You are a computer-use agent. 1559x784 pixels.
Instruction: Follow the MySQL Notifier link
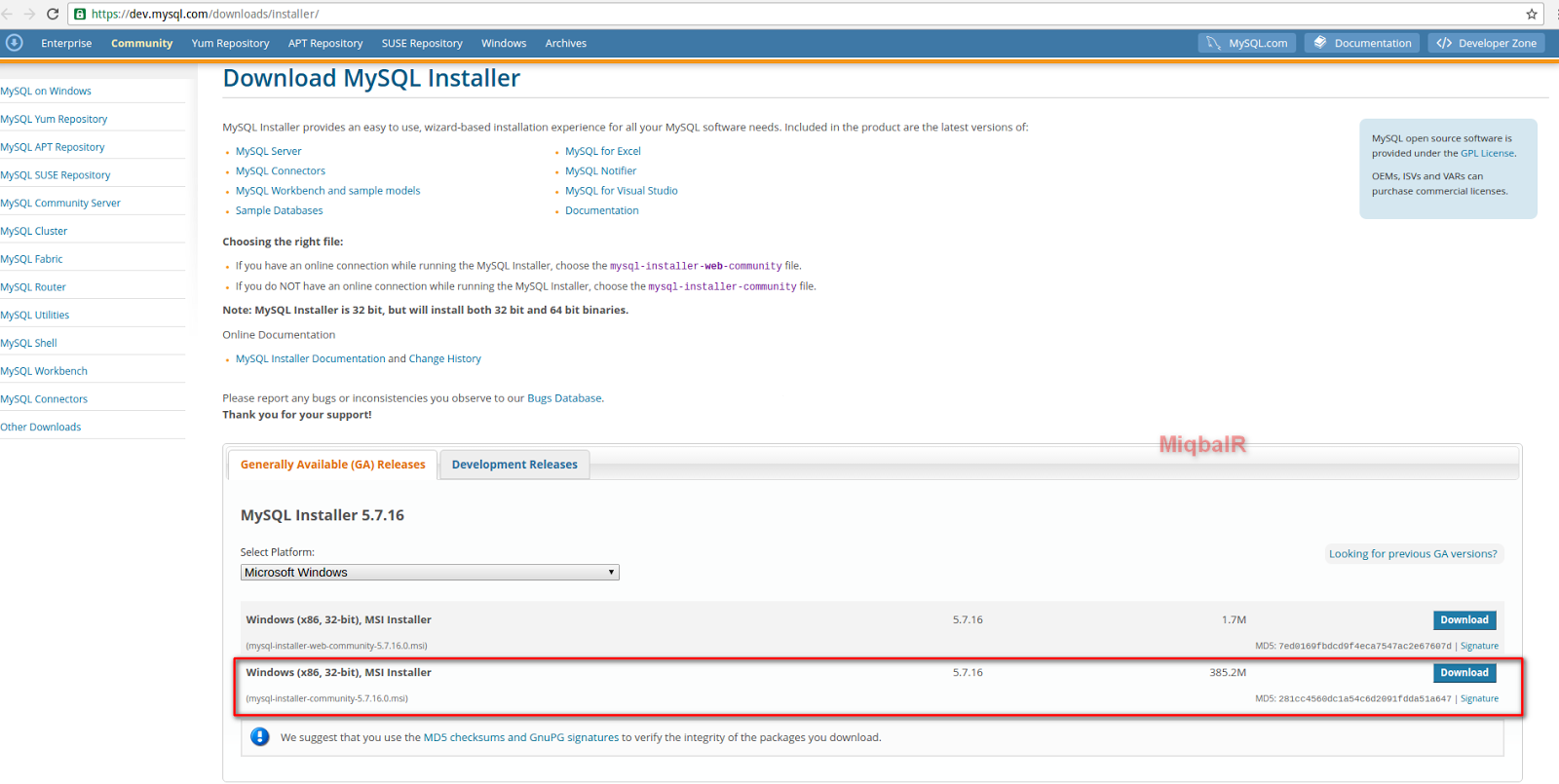600,170
